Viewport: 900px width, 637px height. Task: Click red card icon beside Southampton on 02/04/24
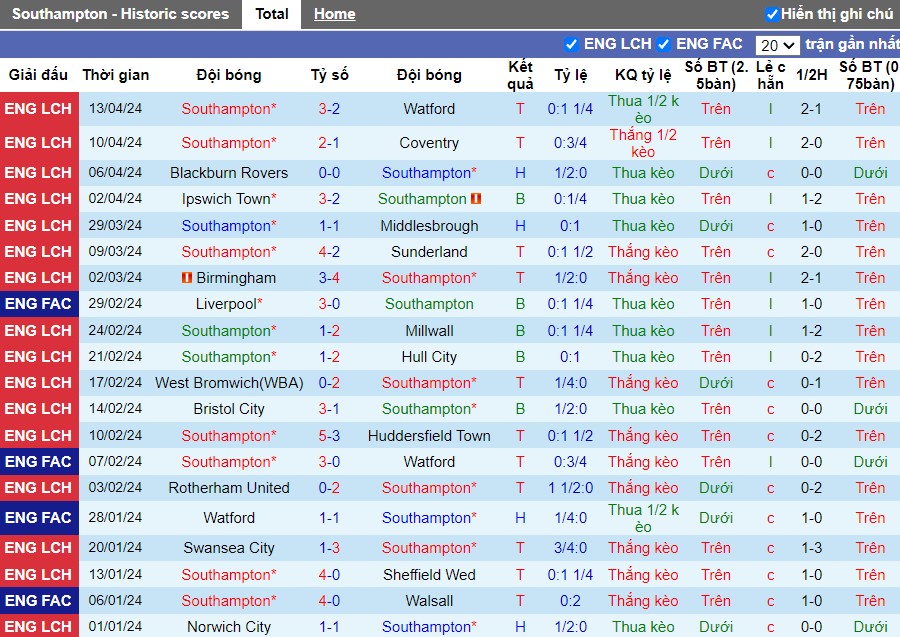476,199
